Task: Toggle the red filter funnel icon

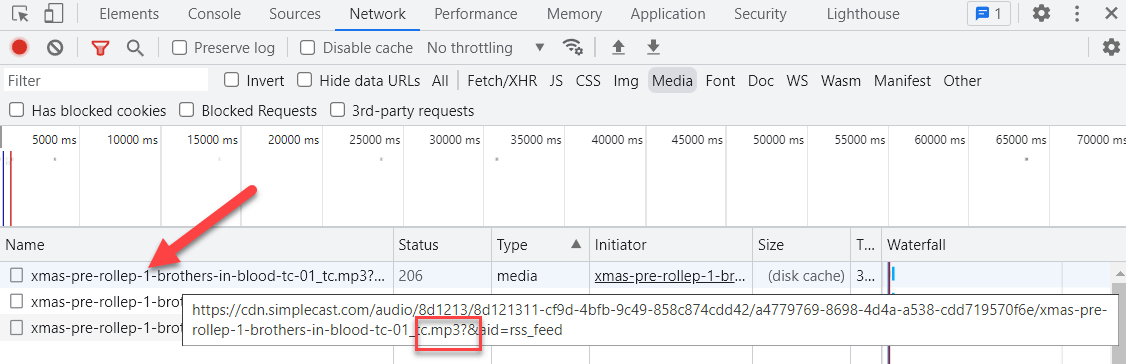Action: pos(100,48)
